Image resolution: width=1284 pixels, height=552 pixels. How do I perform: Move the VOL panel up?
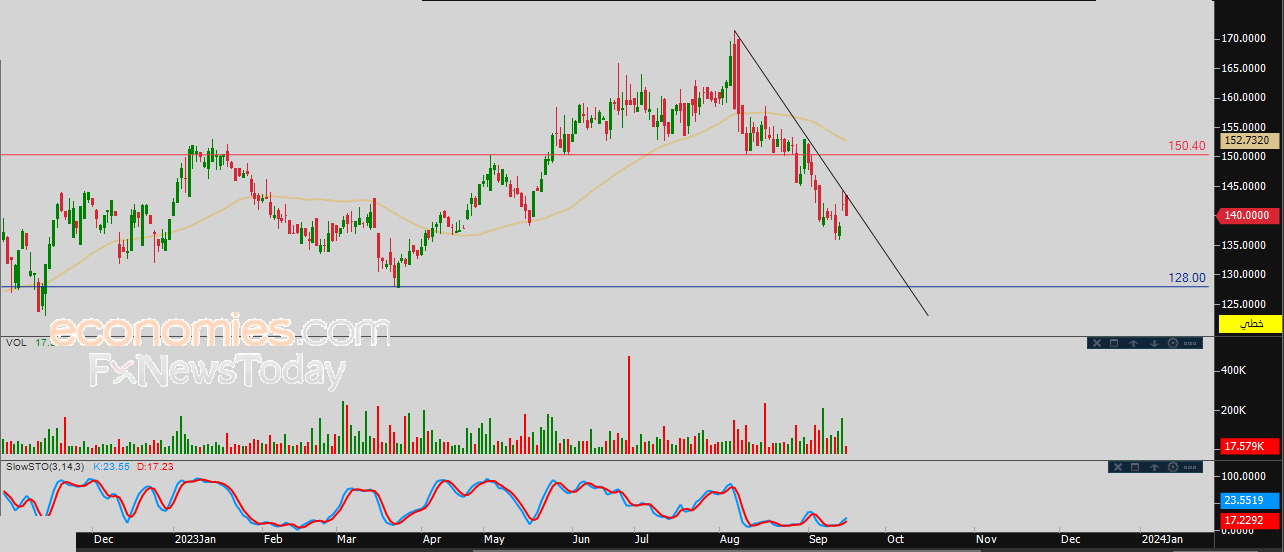pos(1133,343)
